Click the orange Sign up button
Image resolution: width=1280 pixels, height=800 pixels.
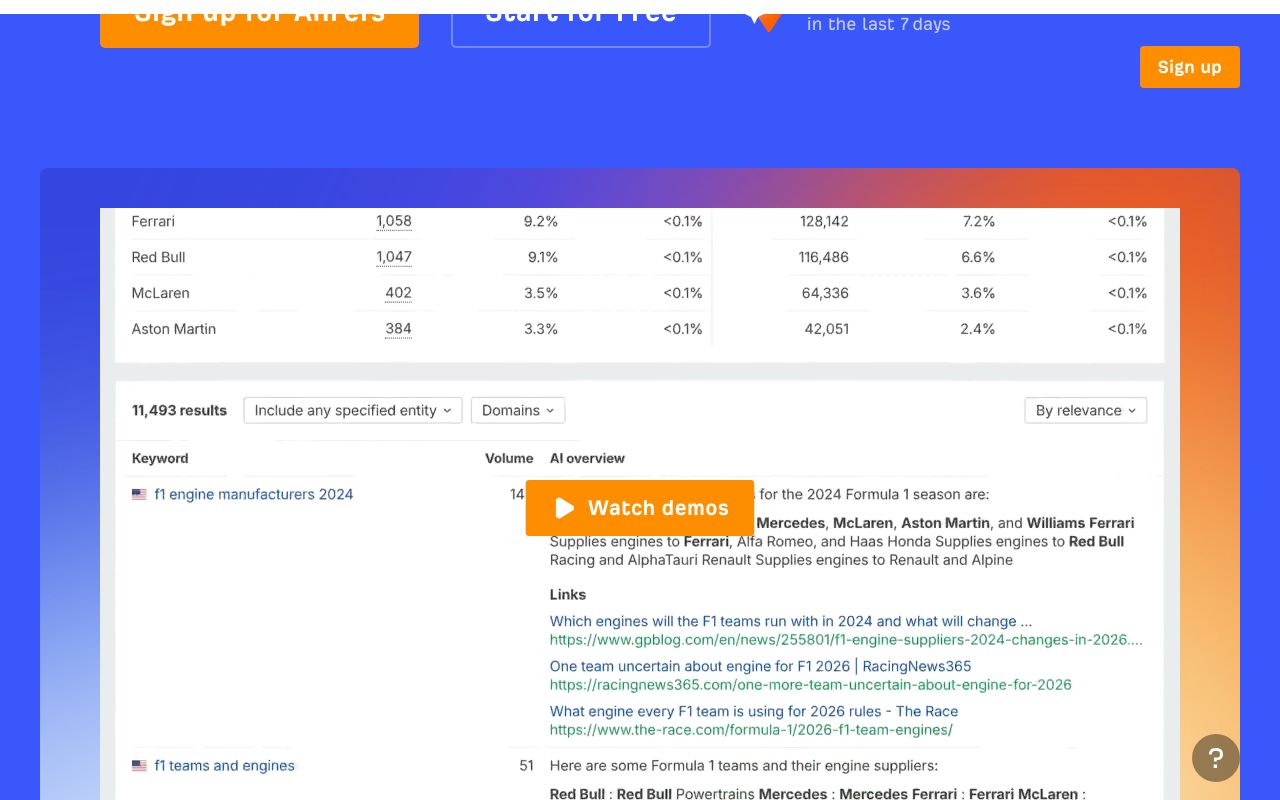[1189, 67]
